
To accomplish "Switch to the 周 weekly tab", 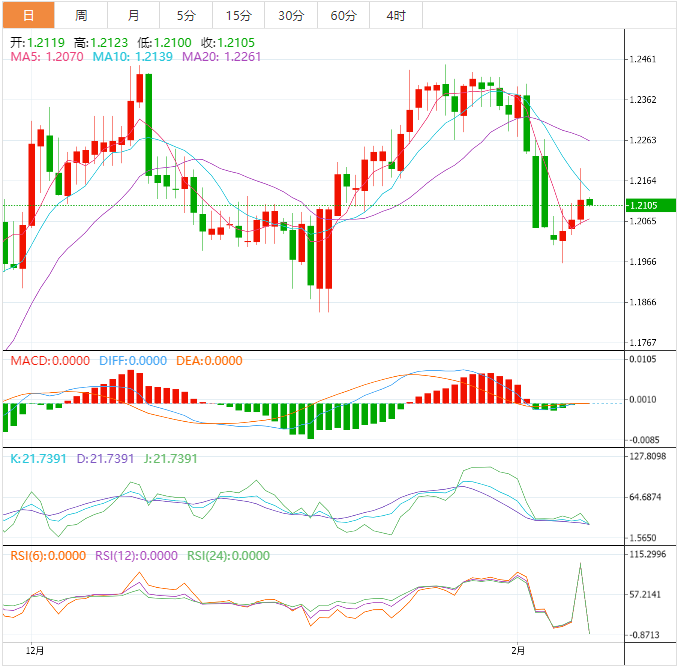I will coord(81,15).
